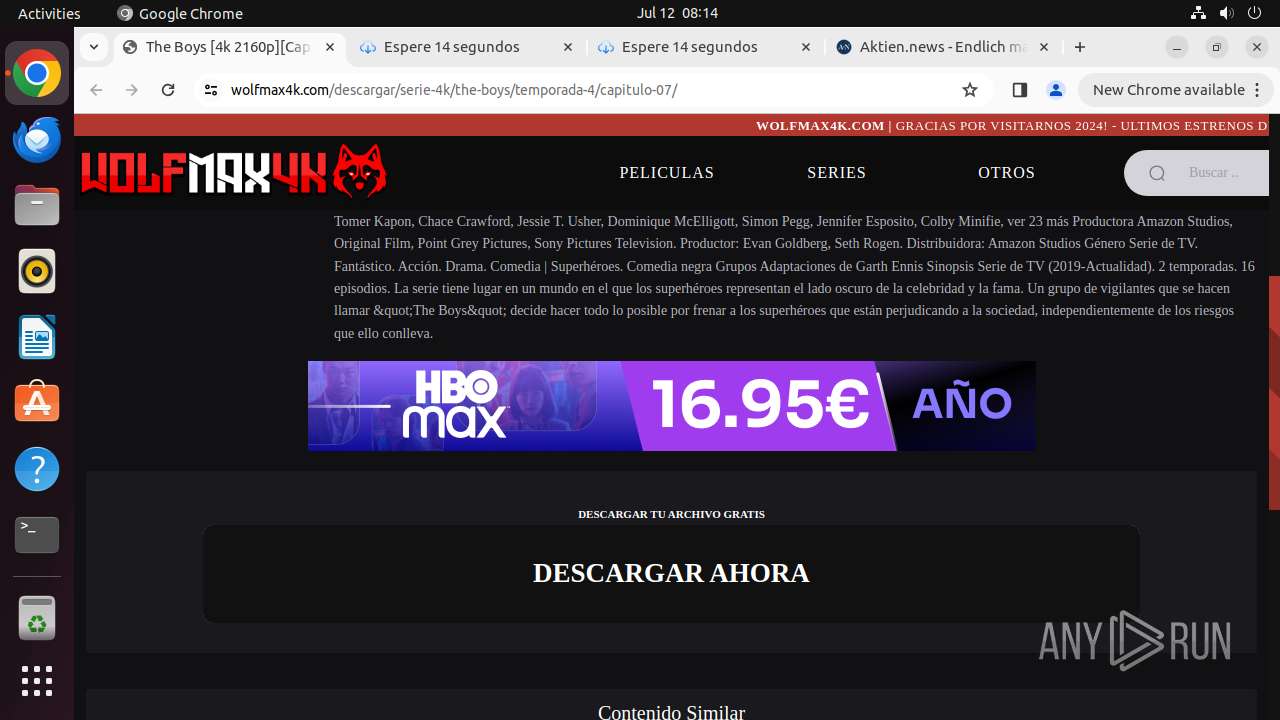The width and height of the screenshot is (1280, 720).
Task: Open the PELICULAS menu
Action: click(x=667, y=173)
